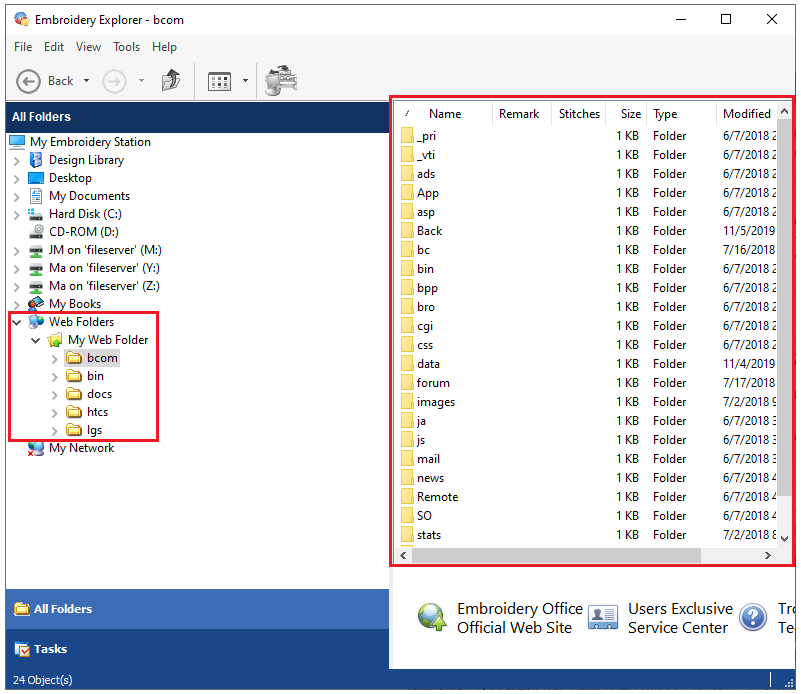Open the File menu
The image size is (801, 694).
23,47
